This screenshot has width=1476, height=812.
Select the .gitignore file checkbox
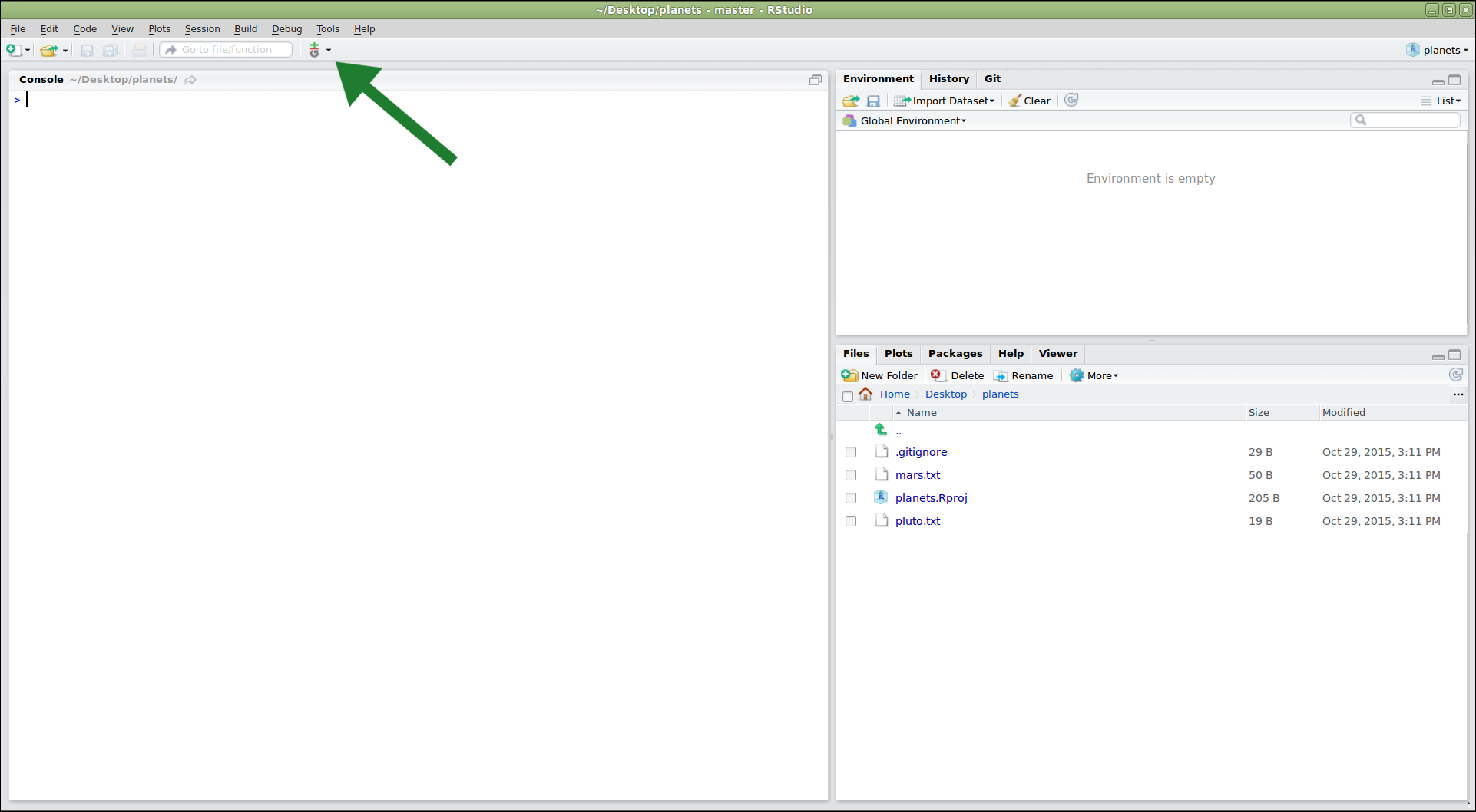pos(851,452)
